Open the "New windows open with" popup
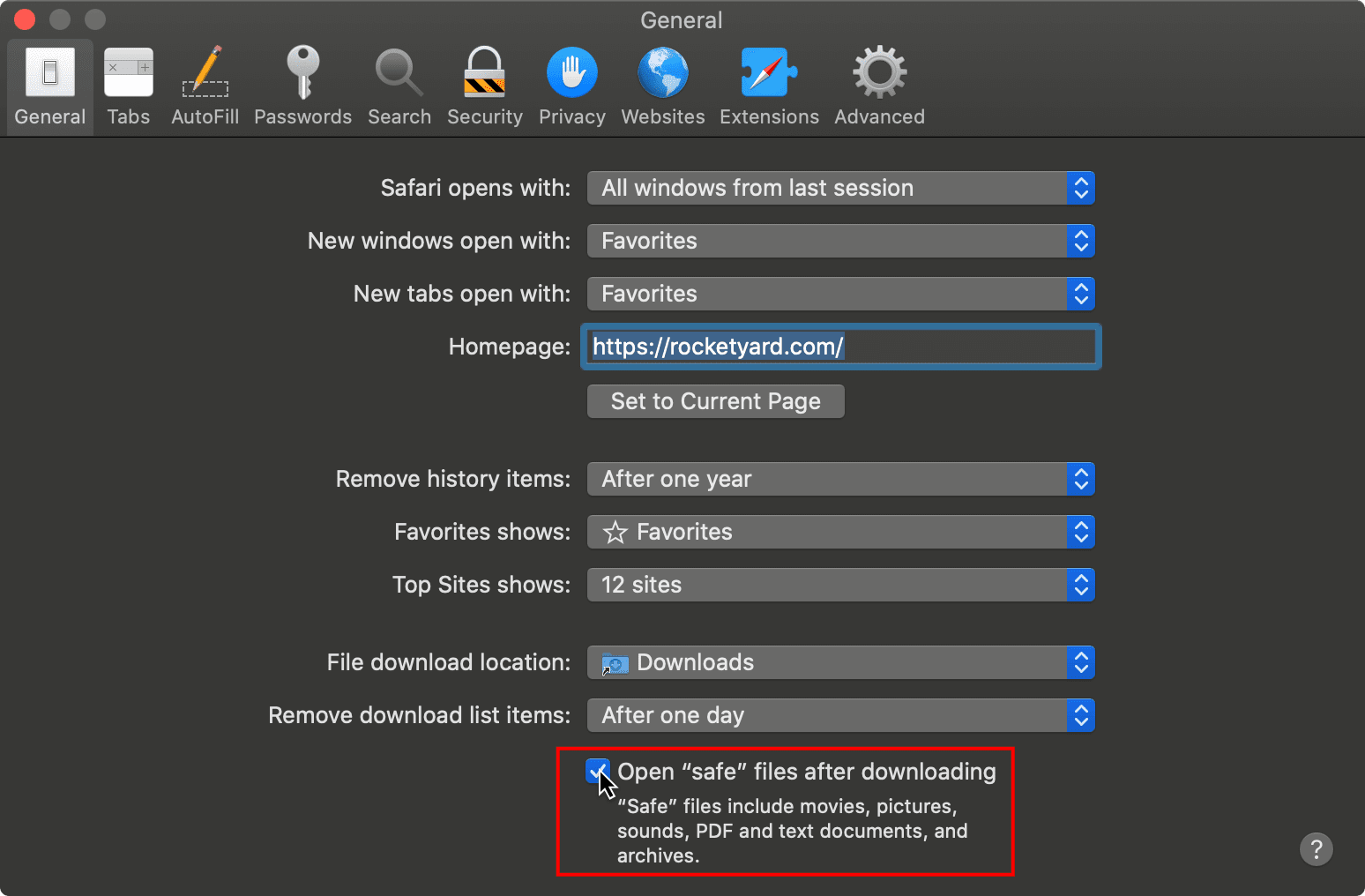Image resolution: width=1365 pixels, height=896 pixels. [x=840, y=241]
